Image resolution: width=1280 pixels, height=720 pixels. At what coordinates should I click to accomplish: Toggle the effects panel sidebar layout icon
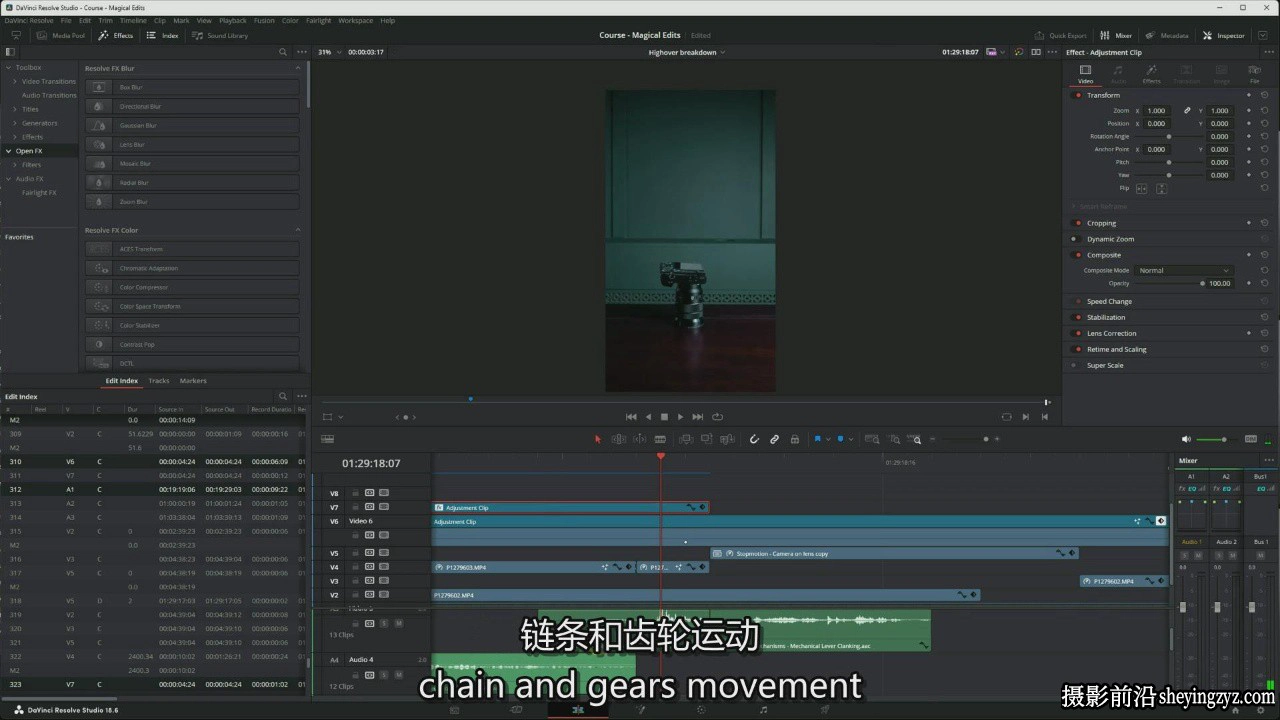point(10,52)
